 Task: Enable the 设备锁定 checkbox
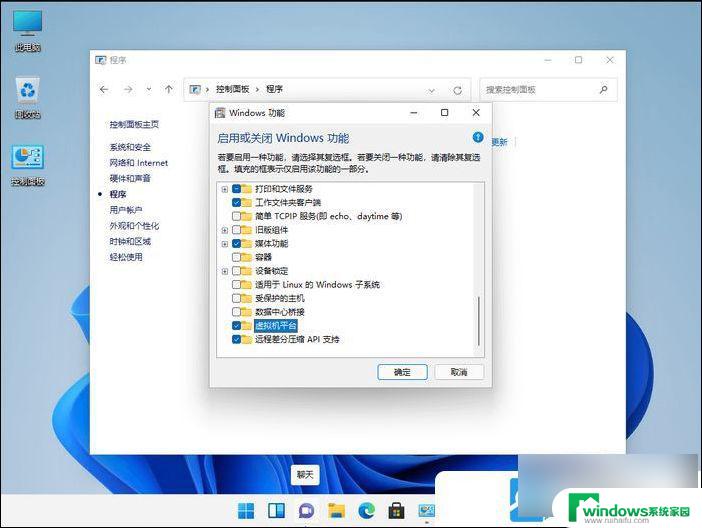coord(237,271)
